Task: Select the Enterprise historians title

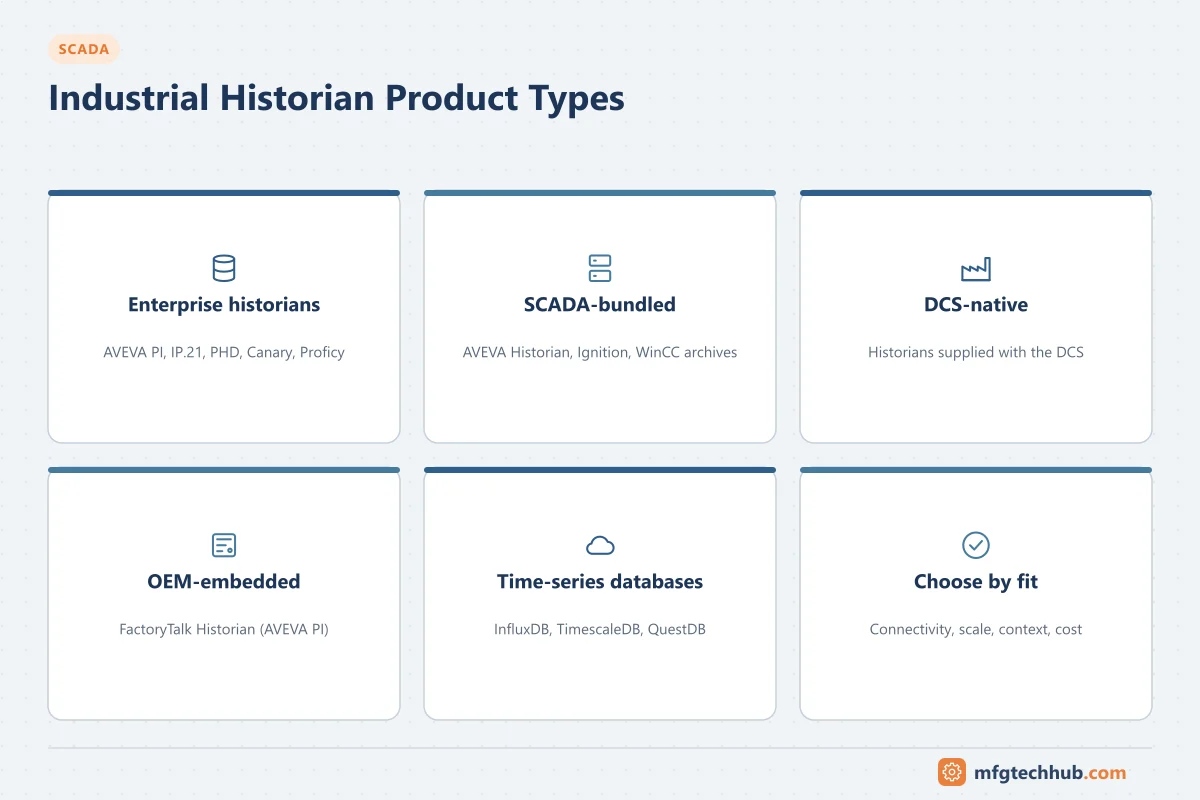Action: (224, 305)
